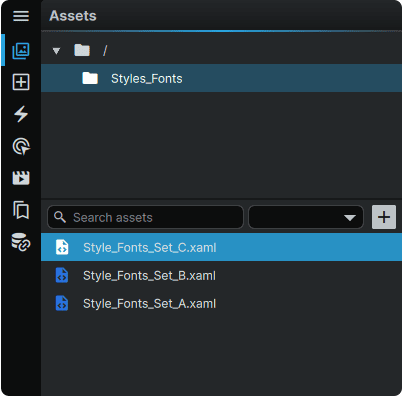Focus the Search assets field

coord(145,217)
